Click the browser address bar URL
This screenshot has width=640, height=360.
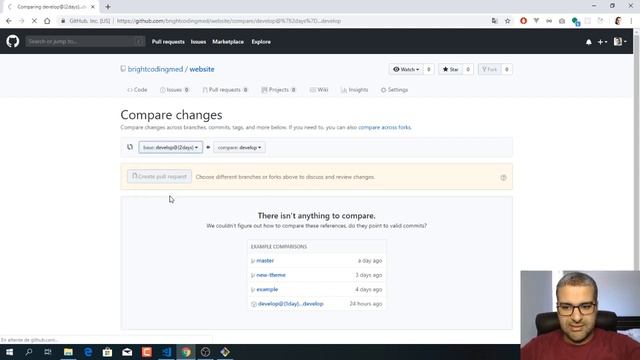[x=229, y=21]
